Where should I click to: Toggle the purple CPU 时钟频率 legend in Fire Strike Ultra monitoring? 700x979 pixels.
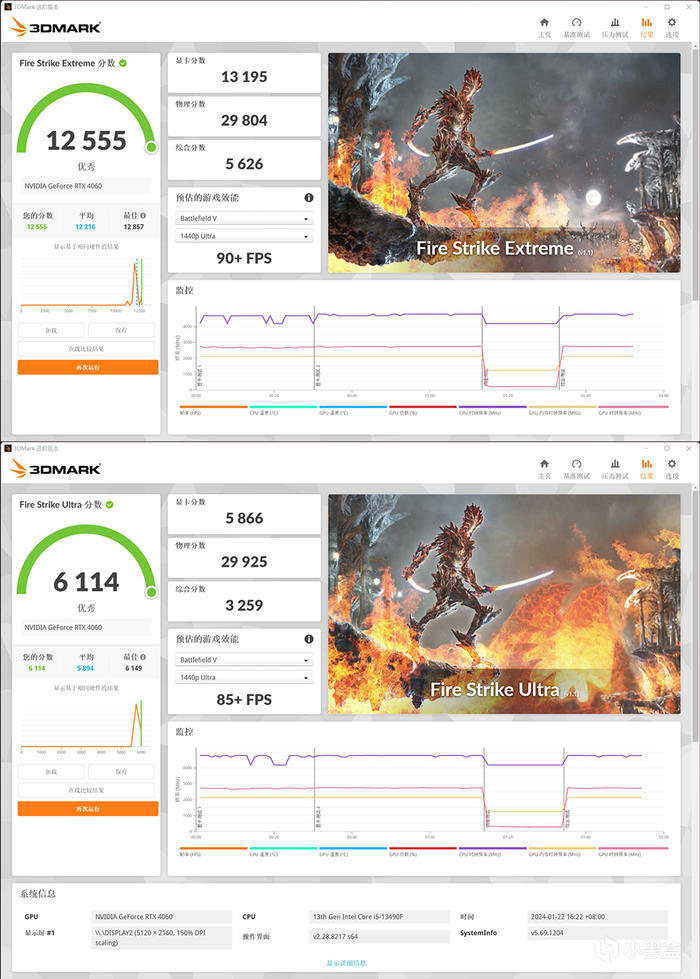click(493, 852)
